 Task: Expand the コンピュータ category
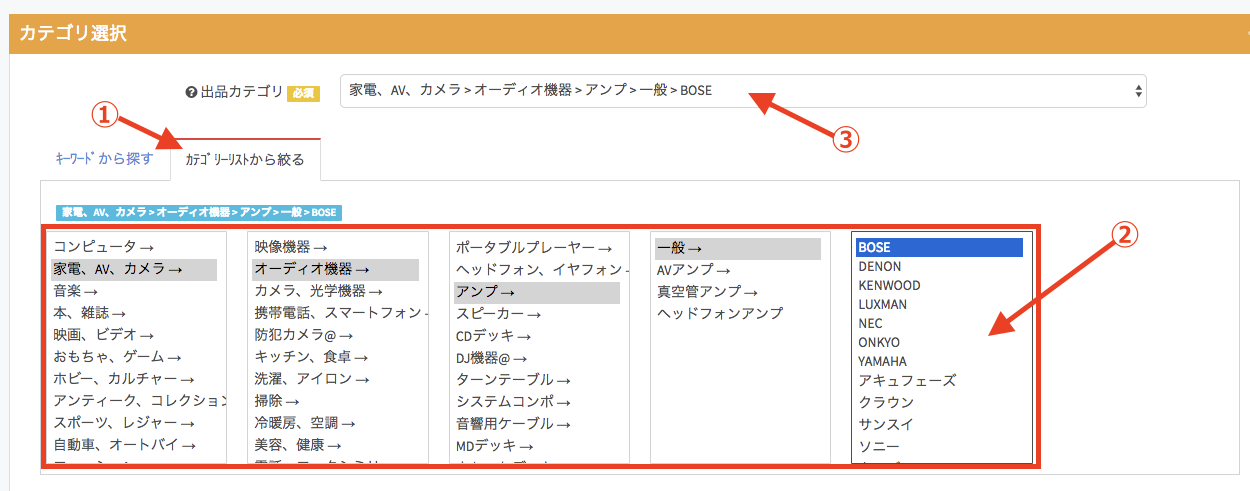point(104,246)
